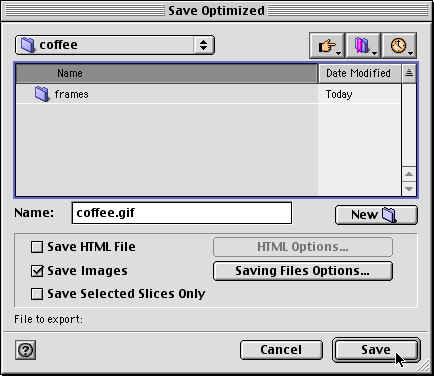Enable the Save HTML File checkbox
The width and height of the screenshot is (434, 376).
pos(37,247)
